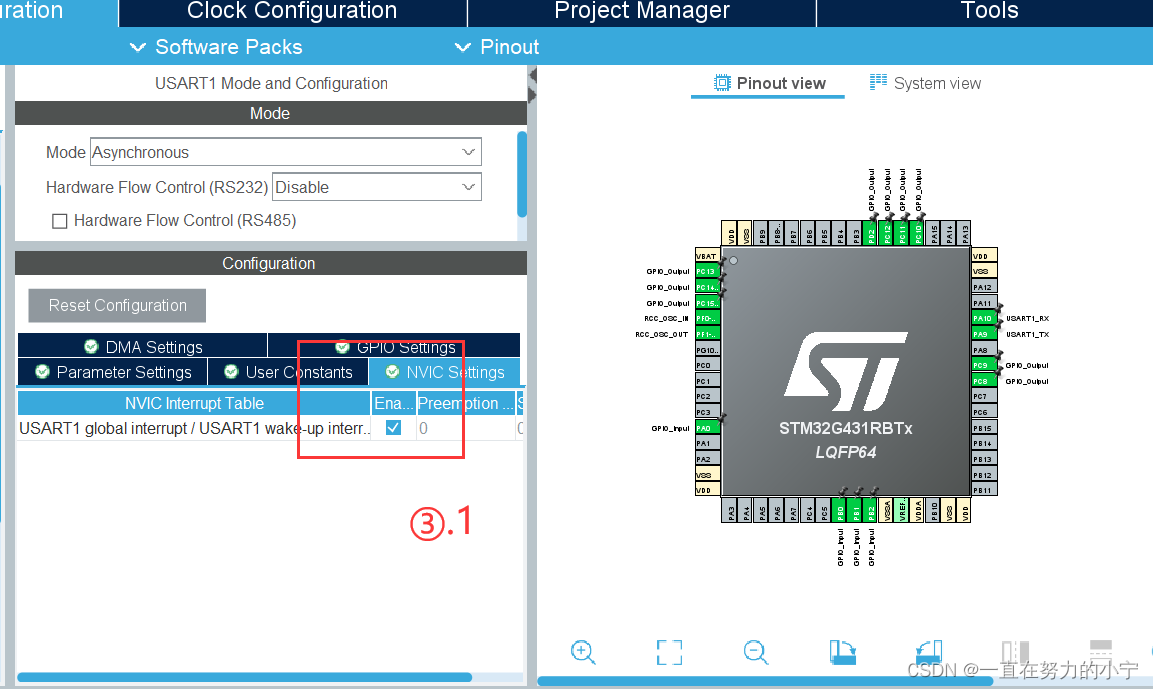Select pin PC9 on the chip's right side

pos(984,365)
